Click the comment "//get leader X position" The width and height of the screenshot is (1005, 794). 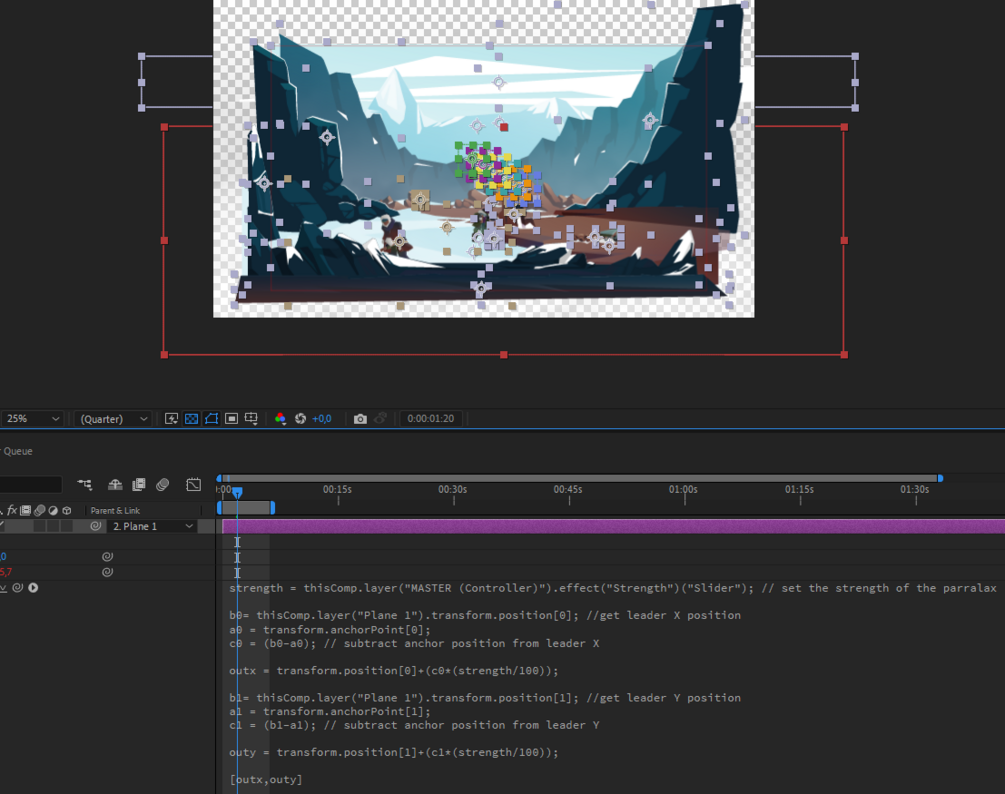pos(663,615)
